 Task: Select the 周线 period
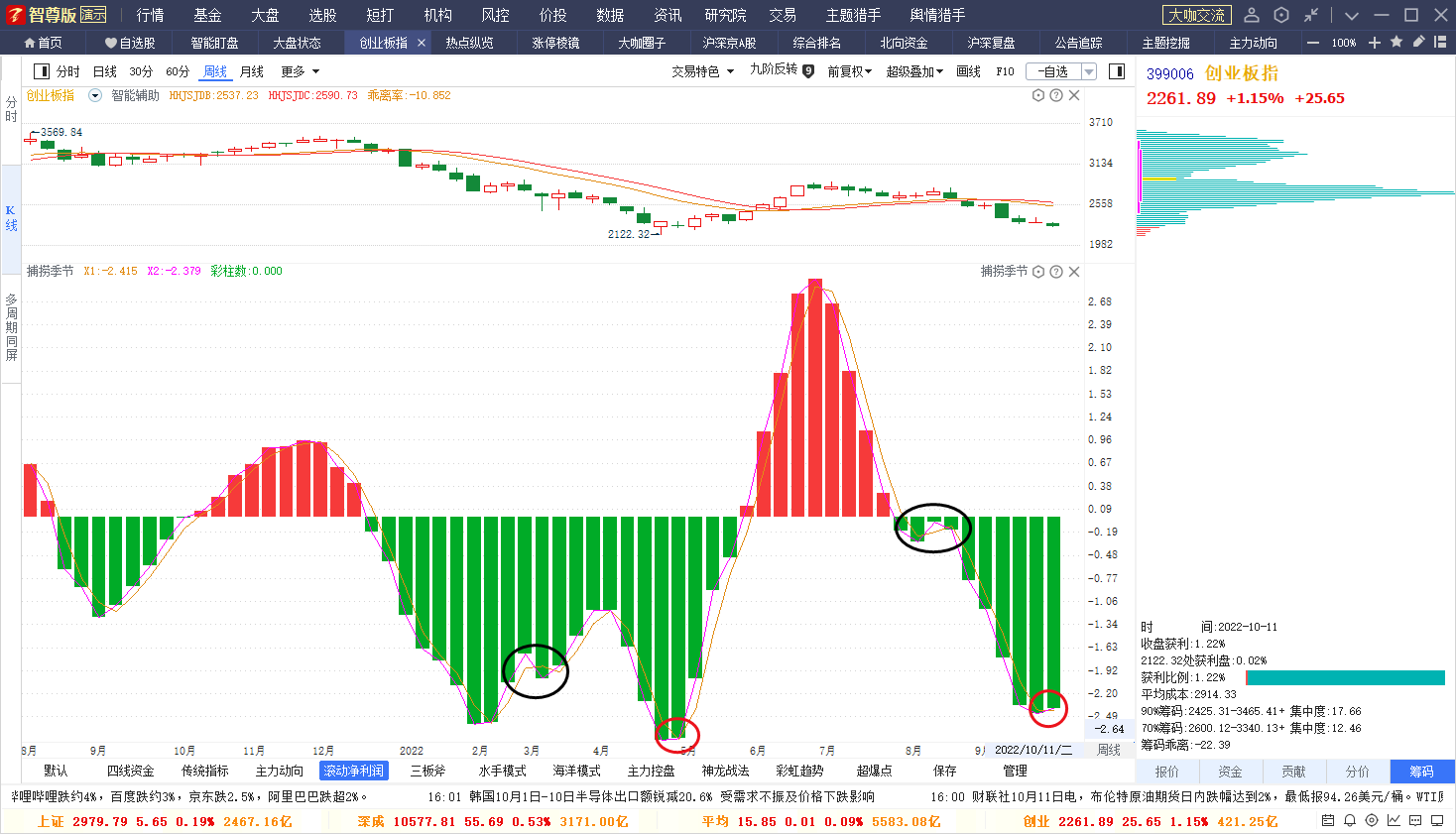coord(215,71)
